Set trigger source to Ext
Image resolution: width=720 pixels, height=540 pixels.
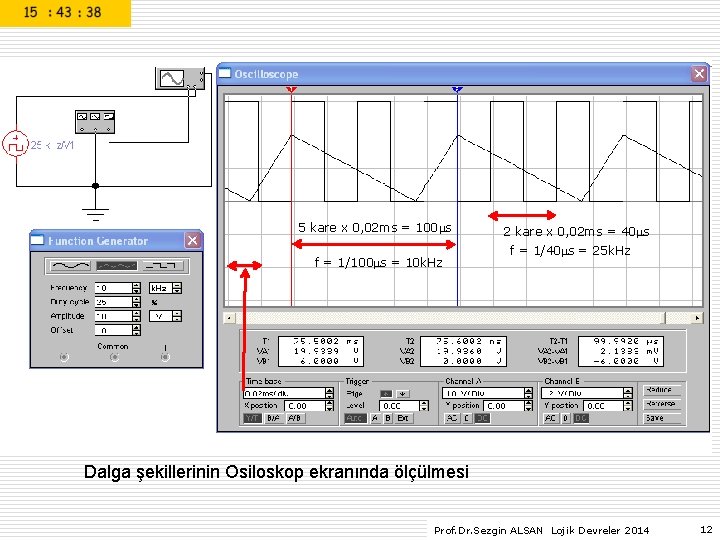[x=403, y=418]
